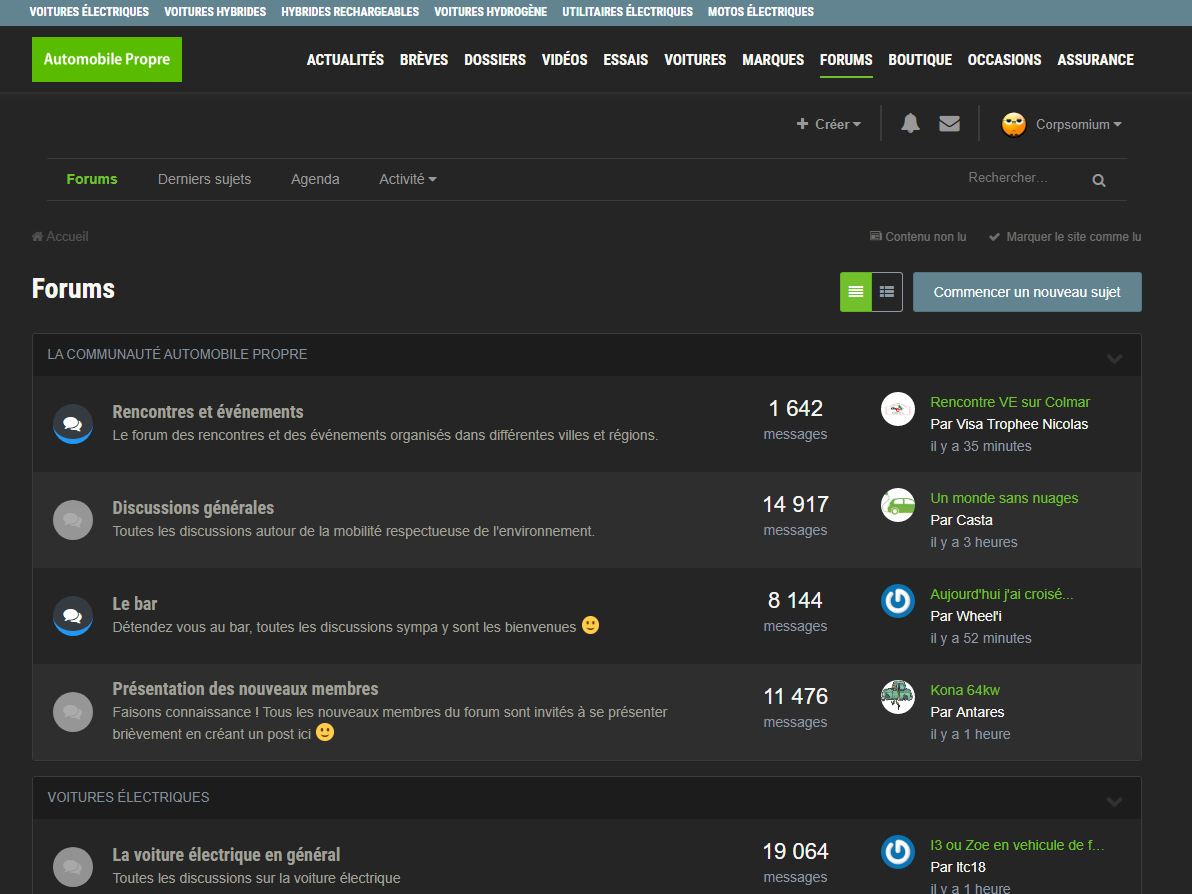This screenshot has height=894, width=1192.
Task: Collapse the LA COMMUNAUTÉ AUTOMOBILE PROPRE section
Action: point(1114,357)
